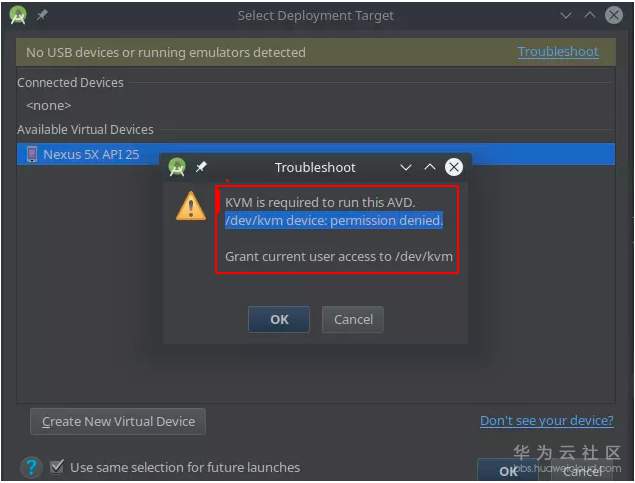635x483 pixels.
Task: Click OK in the Select Deployment Target window
Action: [x=508, y=471]
